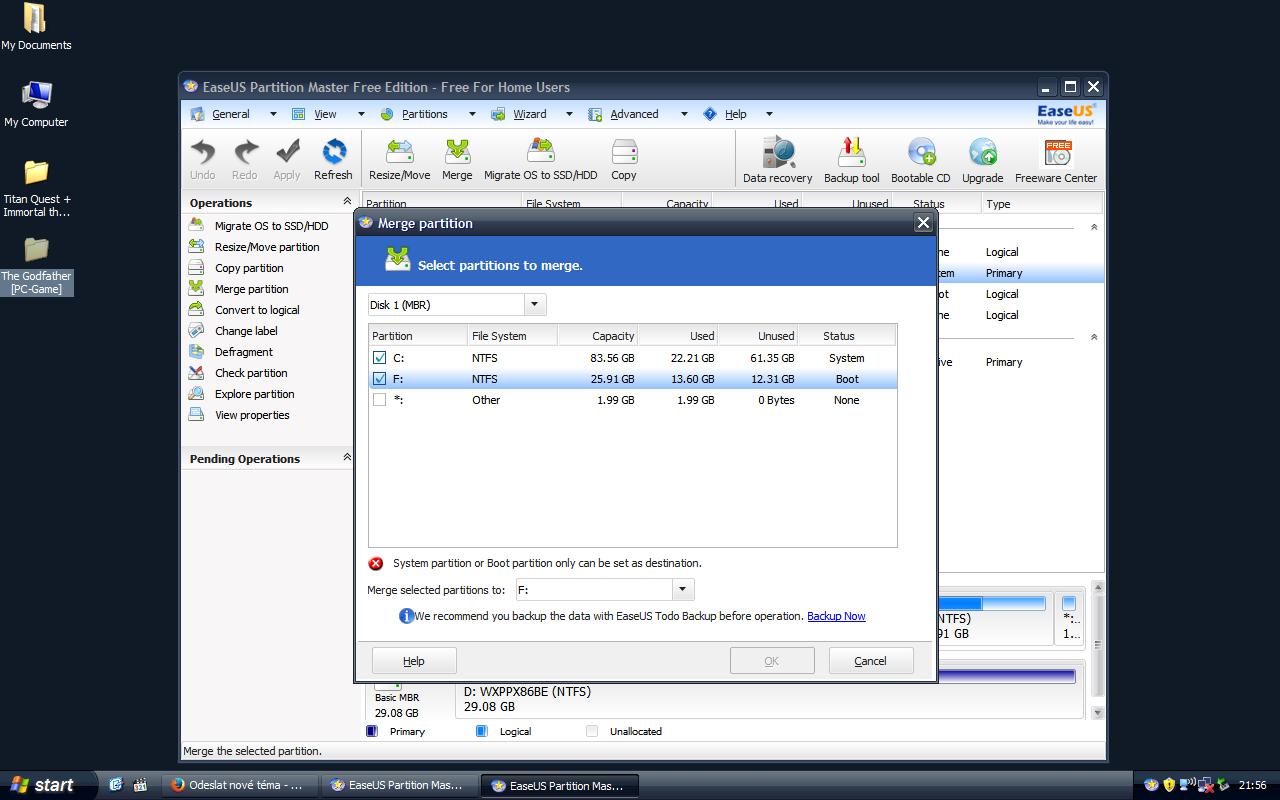
Task: Expand the merge destination F: dropdown
Action: coord(682,590)
